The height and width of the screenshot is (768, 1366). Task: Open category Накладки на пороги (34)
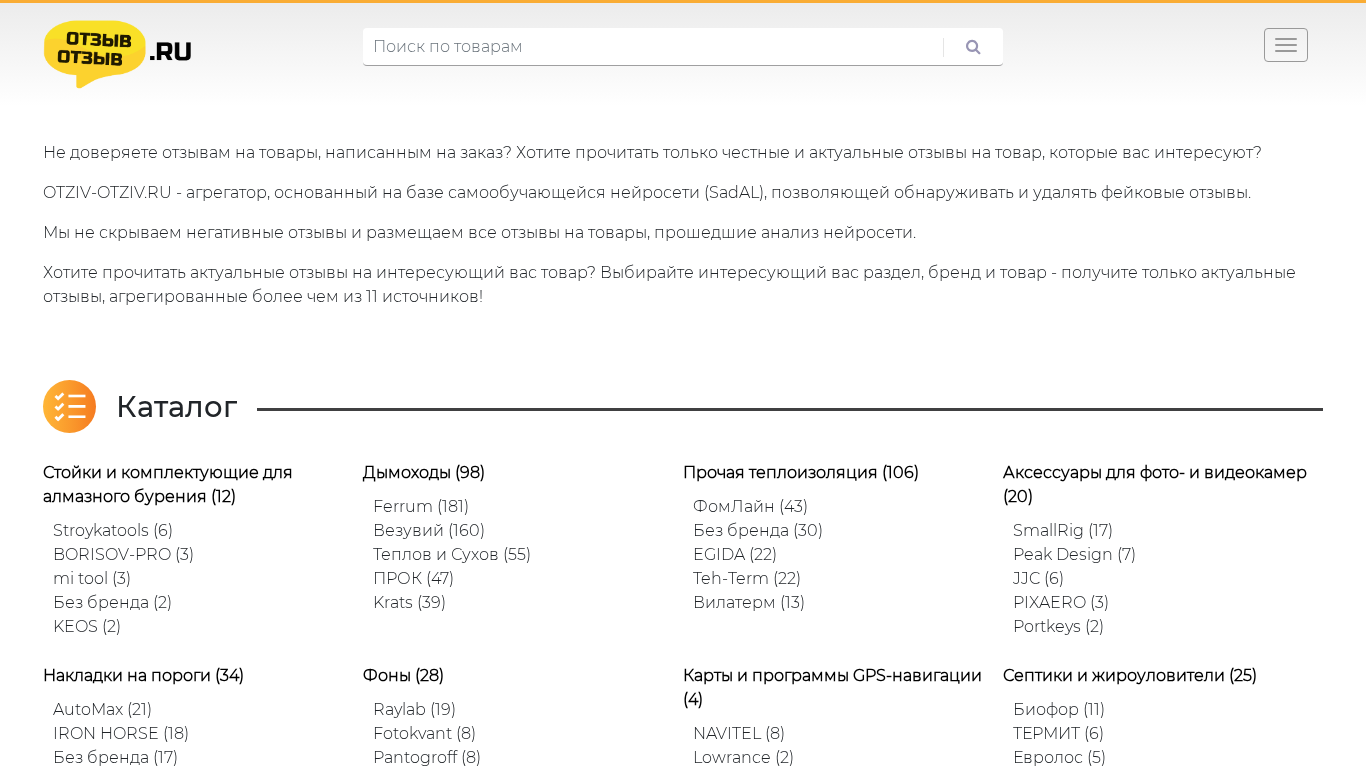pos(143,675)
